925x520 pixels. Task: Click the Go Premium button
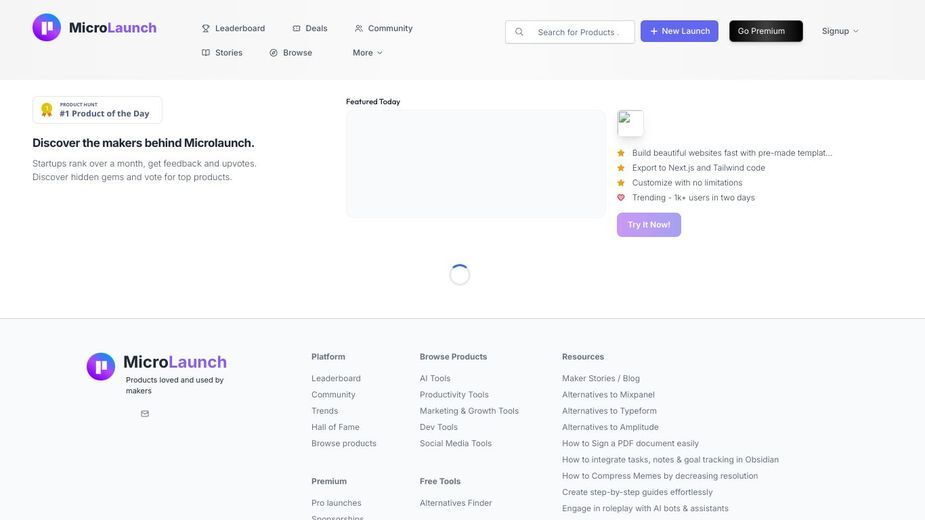coord(766,31)
